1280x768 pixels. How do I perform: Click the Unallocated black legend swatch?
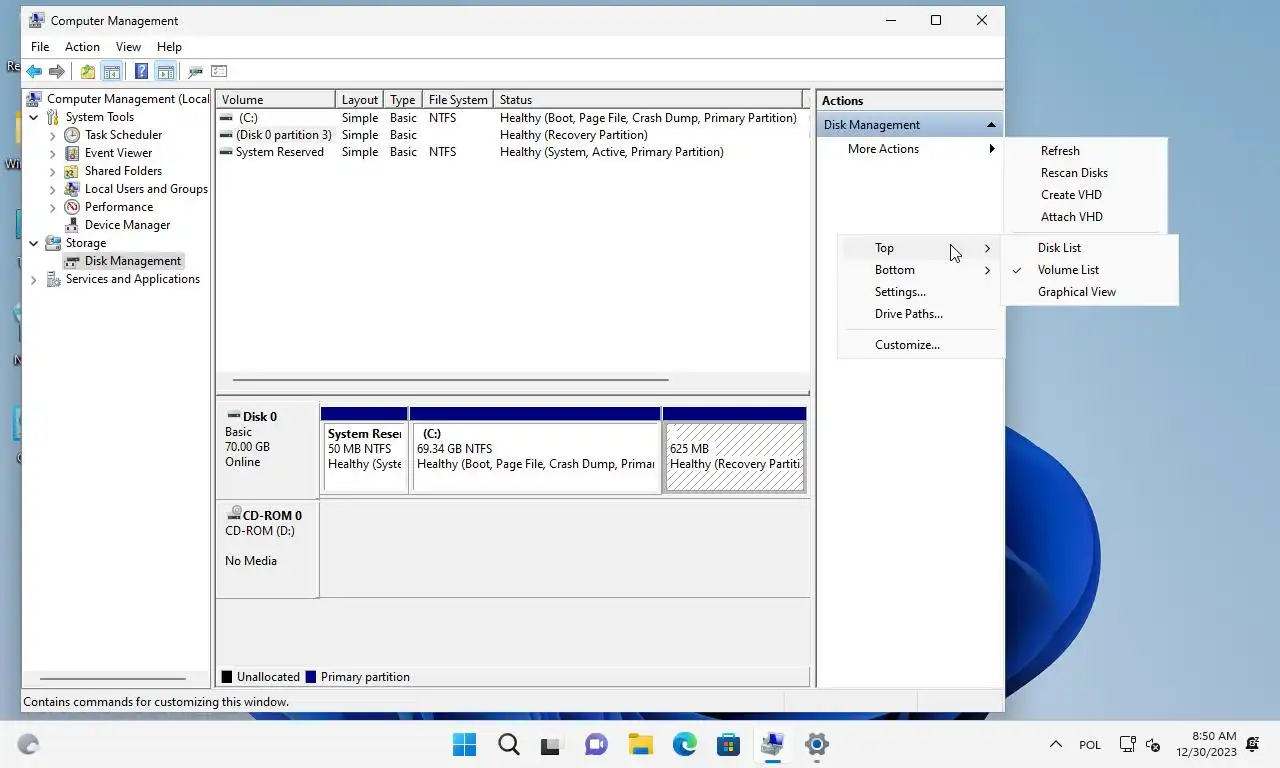[x=227, y=677]
